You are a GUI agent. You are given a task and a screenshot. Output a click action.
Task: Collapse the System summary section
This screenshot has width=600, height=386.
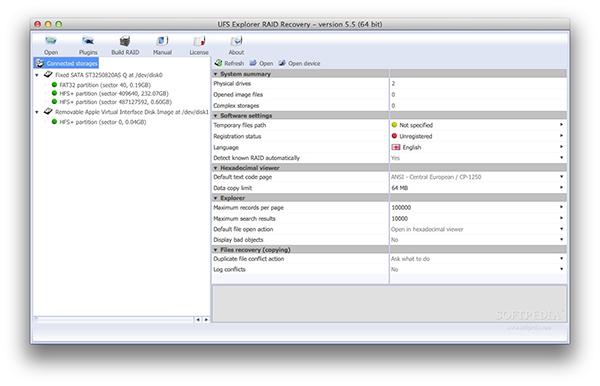tap(215, 74)
